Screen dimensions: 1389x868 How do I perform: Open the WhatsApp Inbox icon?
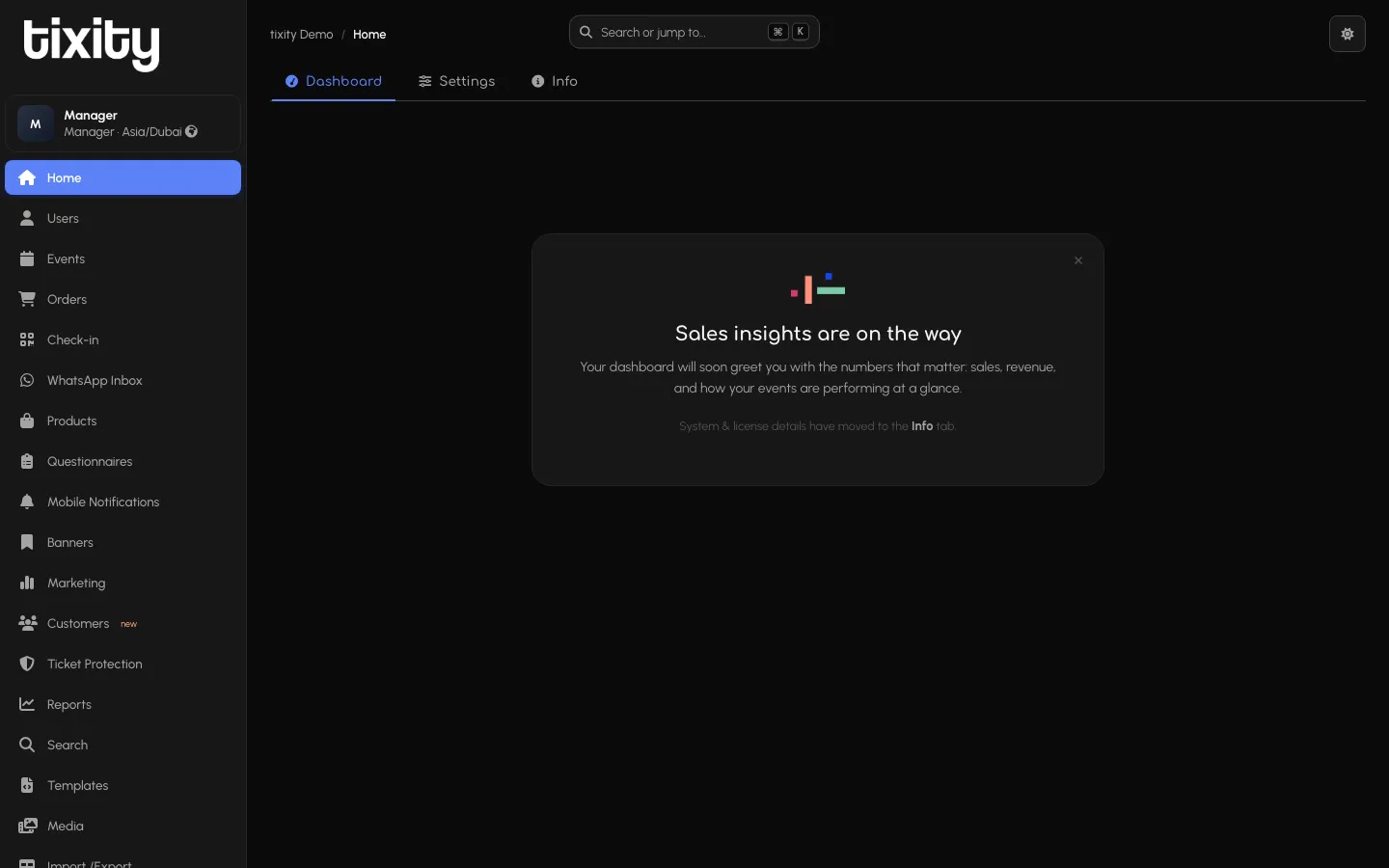click(27, 380)
